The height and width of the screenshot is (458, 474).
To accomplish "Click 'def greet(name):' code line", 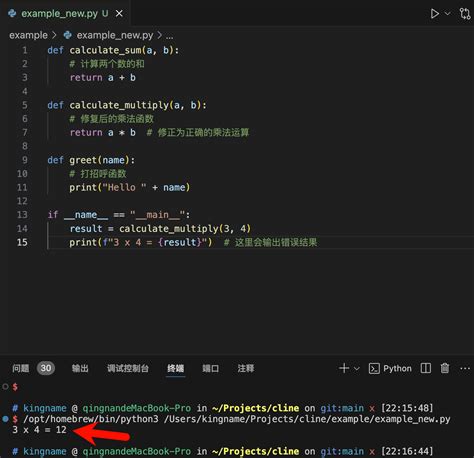I will coord(91,160).
